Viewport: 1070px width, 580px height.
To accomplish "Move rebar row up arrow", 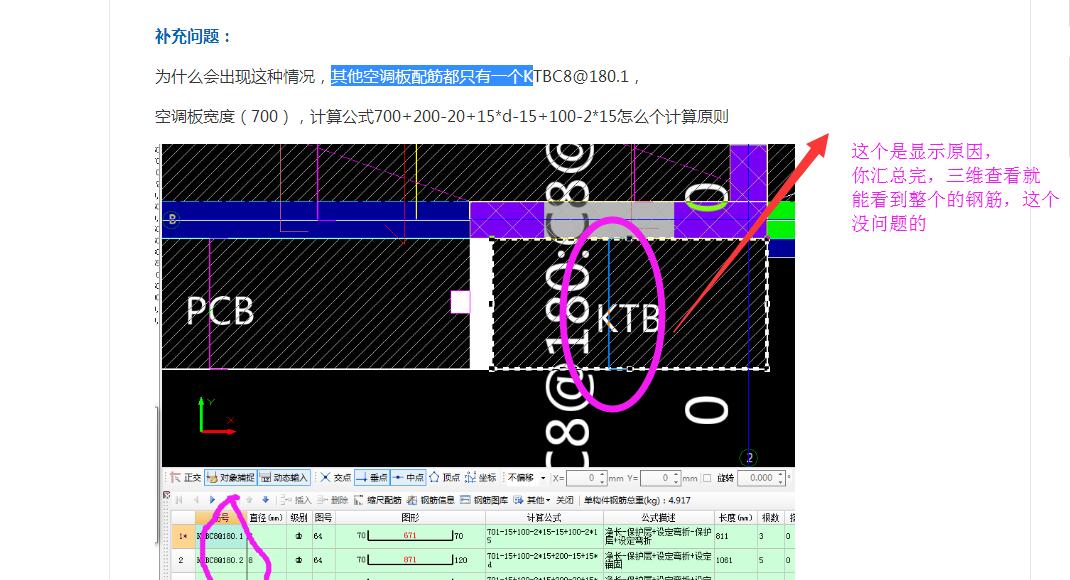I will (x=249, y=500).
